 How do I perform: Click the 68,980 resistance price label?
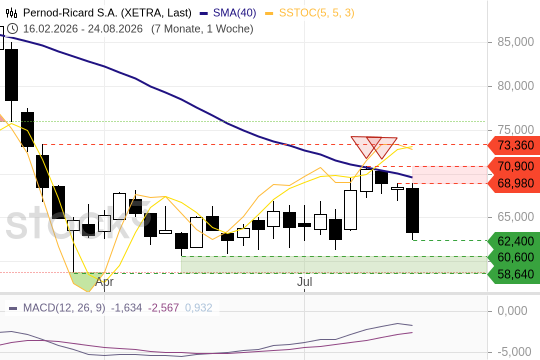[514, 183]
